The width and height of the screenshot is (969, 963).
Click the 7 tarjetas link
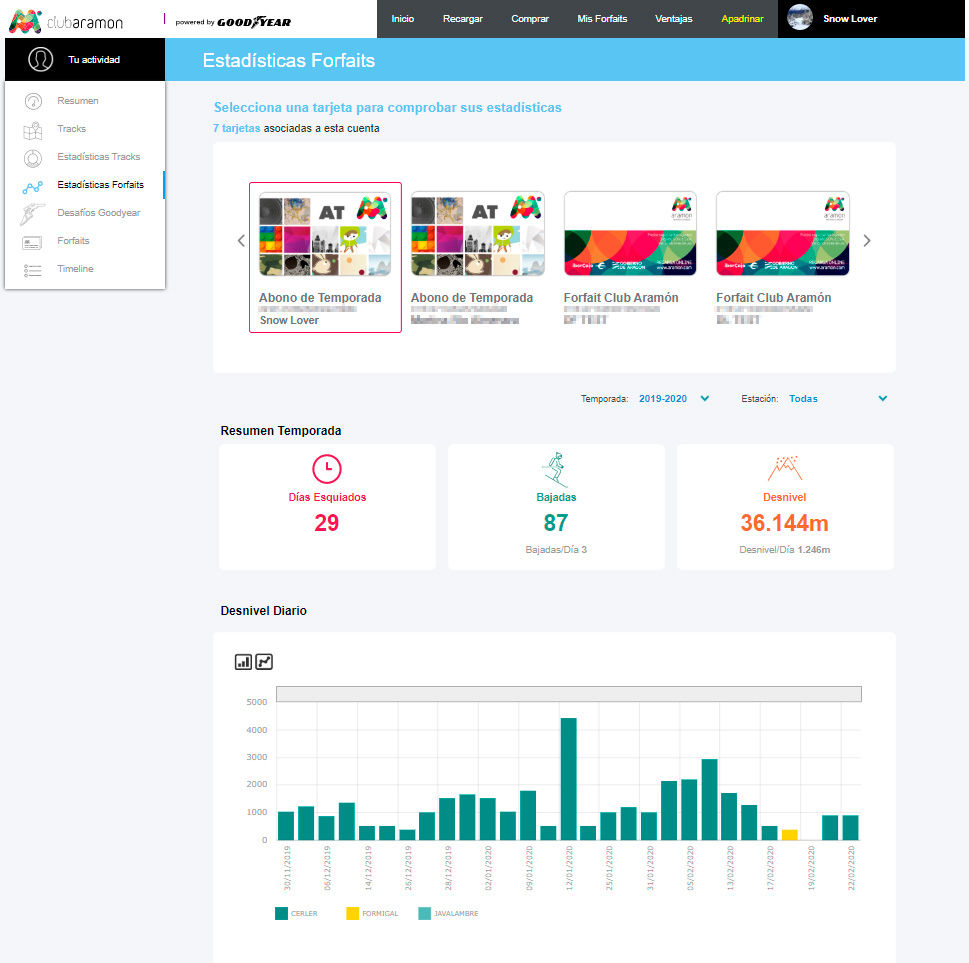(237, 128)
